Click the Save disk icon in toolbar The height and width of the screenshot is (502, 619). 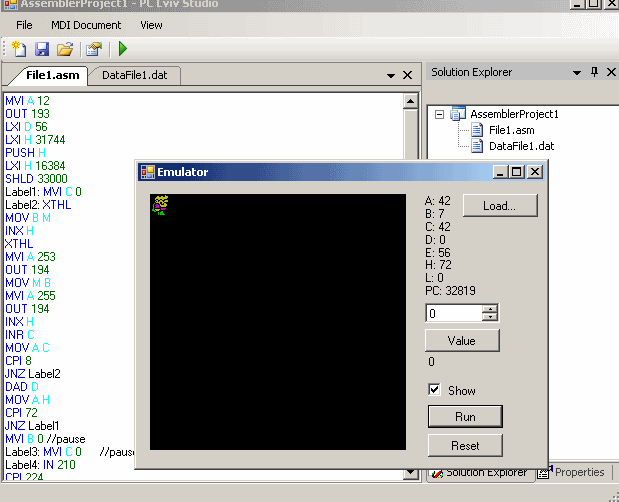pos(42,48)
